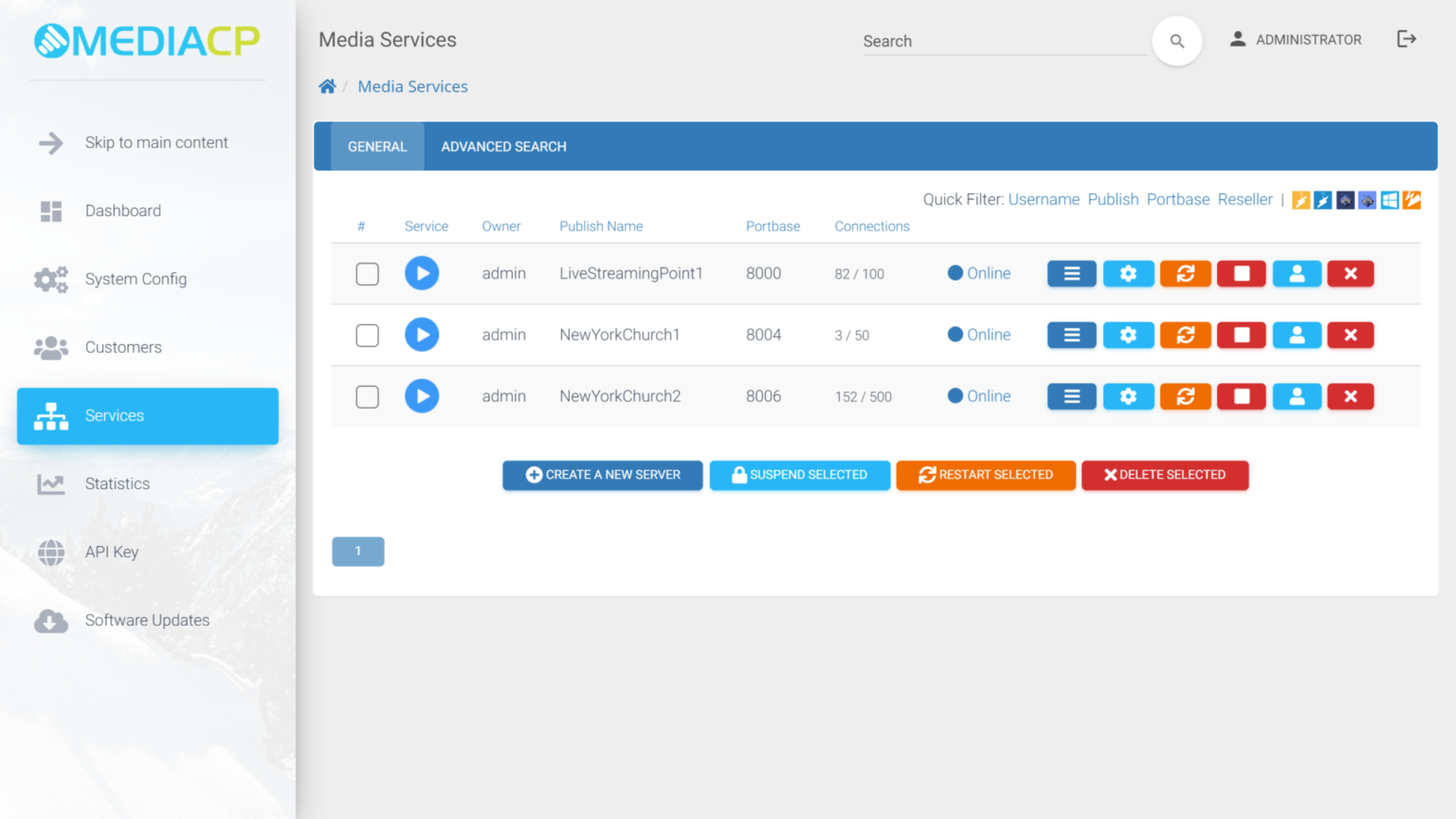Select the dark Icecast quick filter icon
Image resolution: width=1456 pixels, height=819 pixels.
pos(1345,200)
